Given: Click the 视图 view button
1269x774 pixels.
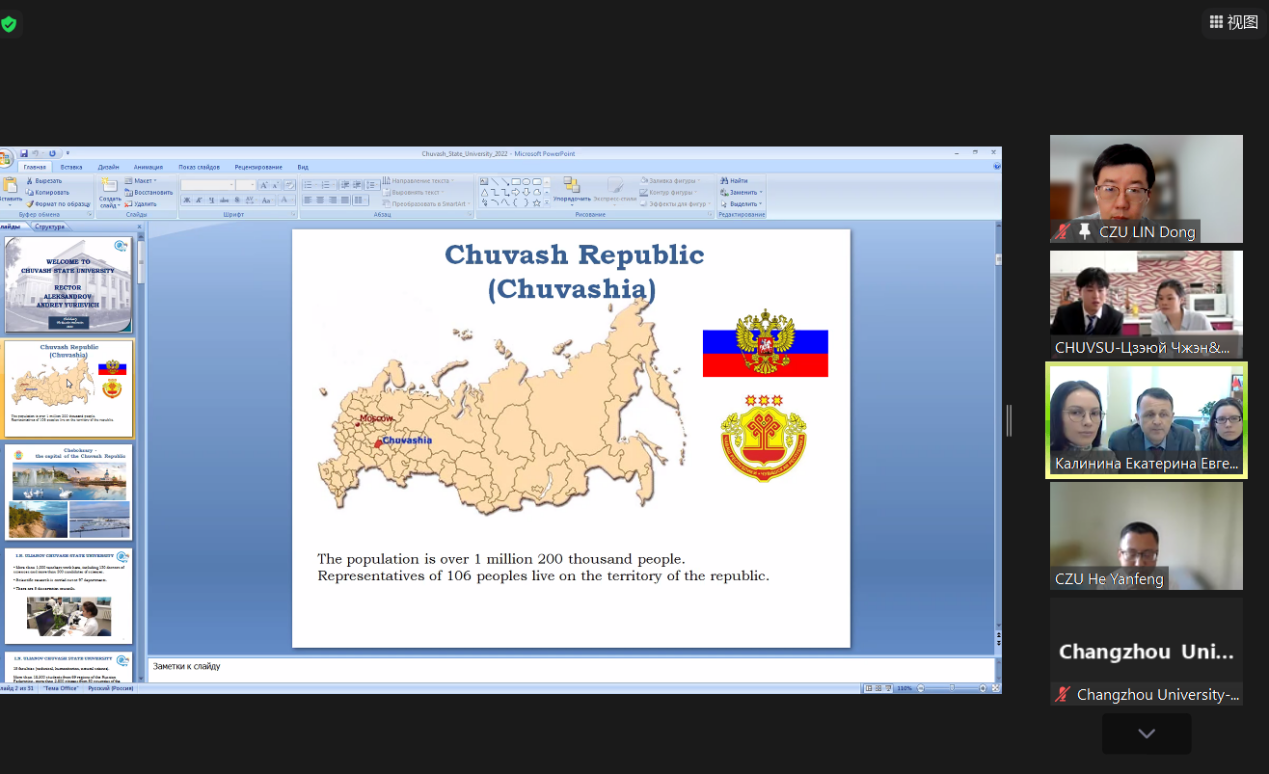Looking at the screenshot, I should click(1233, 22).
